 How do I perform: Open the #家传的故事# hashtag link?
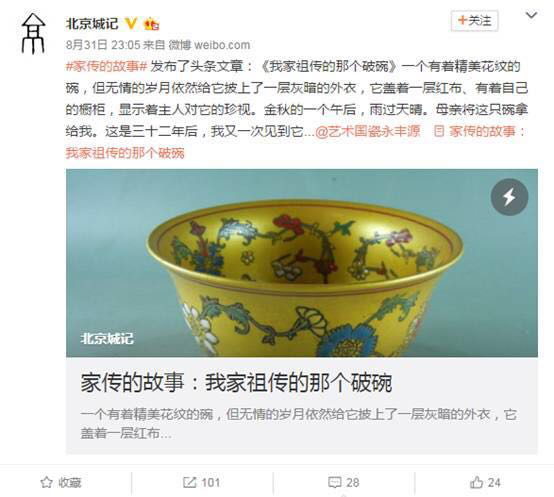point(106,66)
